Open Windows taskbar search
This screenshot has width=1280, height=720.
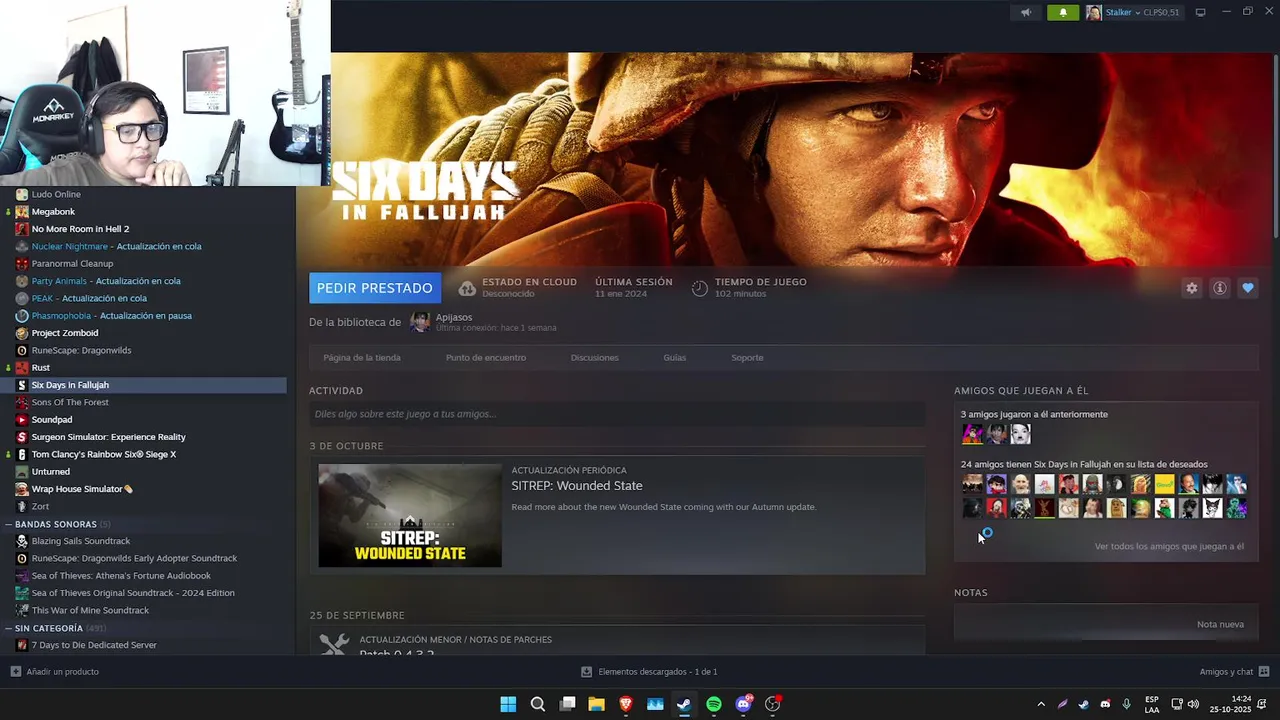point(537,704)
